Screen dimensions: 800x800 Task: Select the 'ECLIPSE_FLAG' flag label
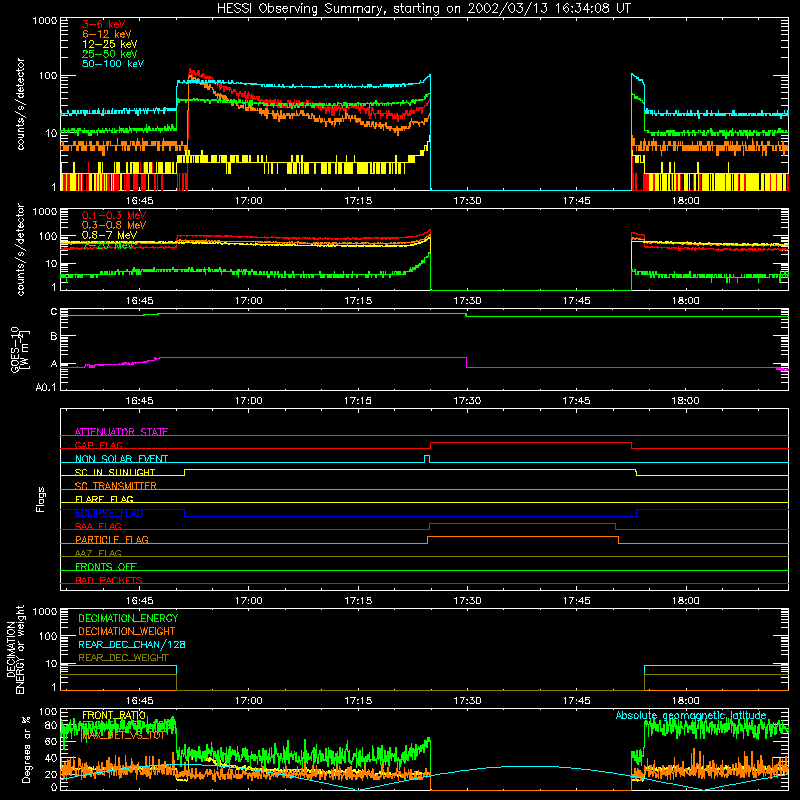109,513
